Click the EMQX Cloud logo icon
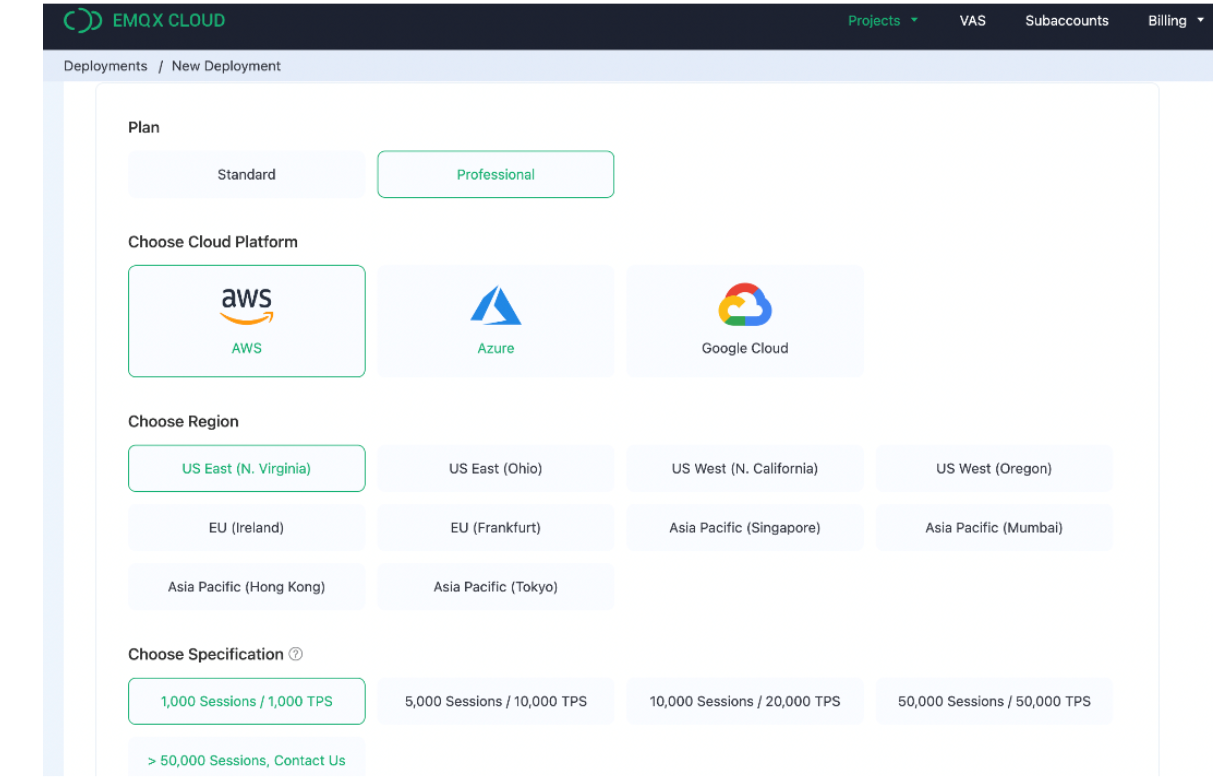The image size is (1222, 780). (x=82, y=20)
